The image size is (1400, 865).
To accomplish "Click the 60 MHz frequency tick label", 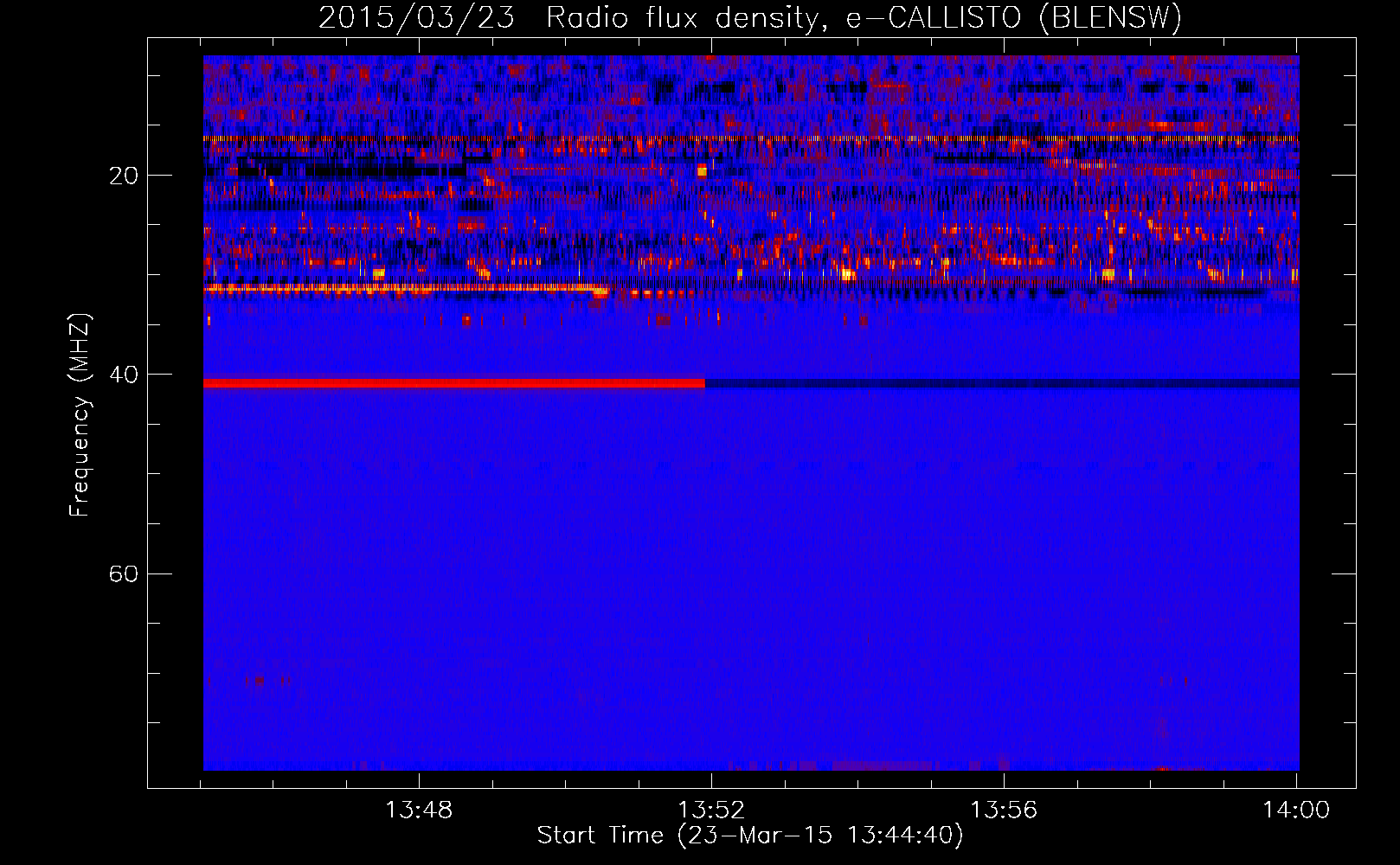I will pos(124,573).
